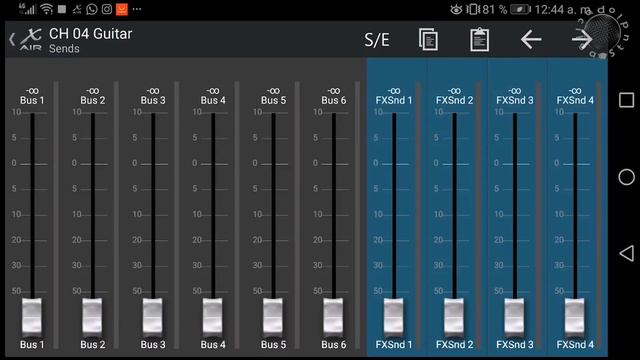Select the FXSnd 1 label at top
Screen dimensions: 640x360
(x=394, y=100)
